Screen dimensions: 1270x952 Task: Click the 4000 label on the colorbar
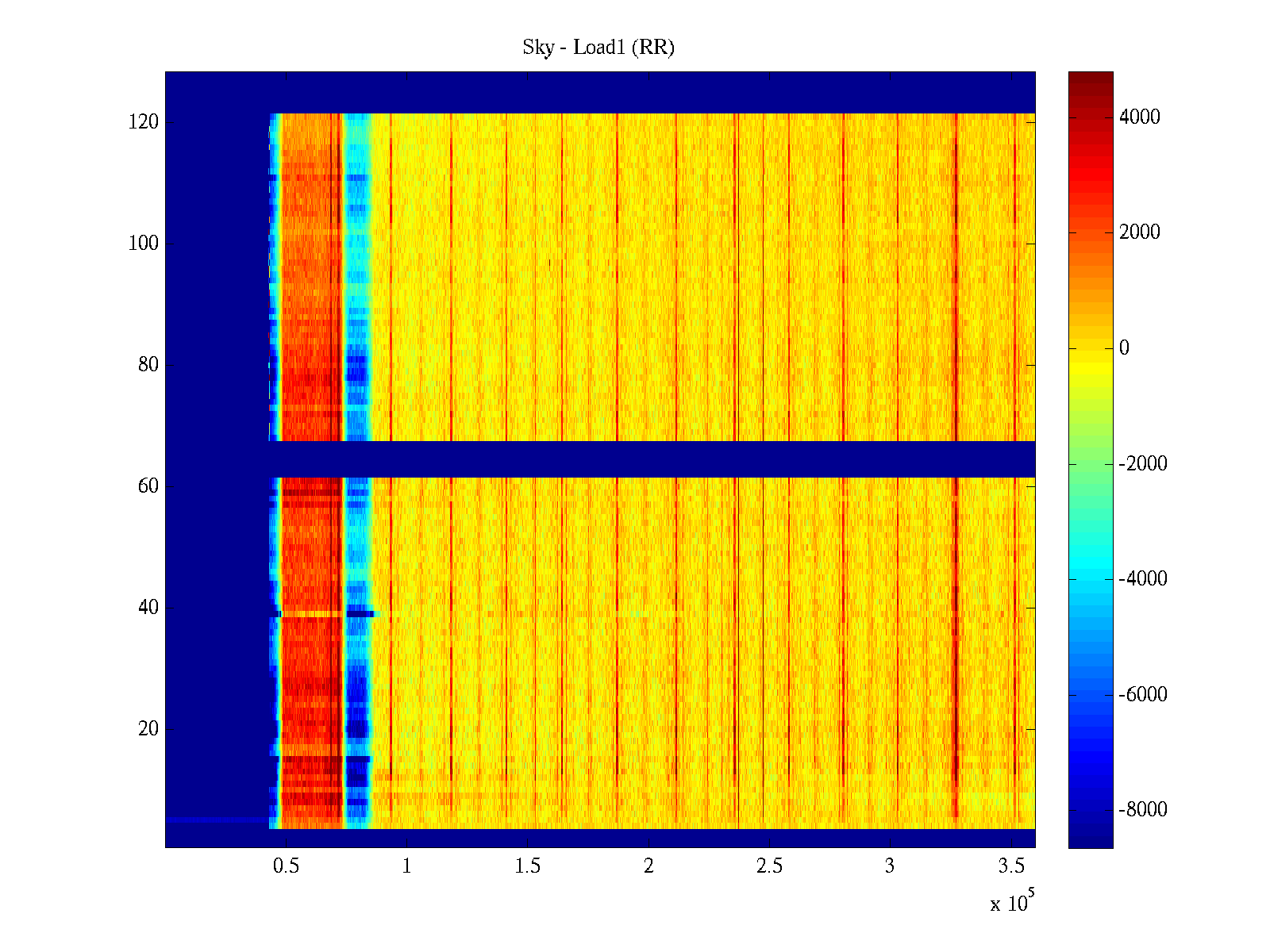(x=1139, y=117)
